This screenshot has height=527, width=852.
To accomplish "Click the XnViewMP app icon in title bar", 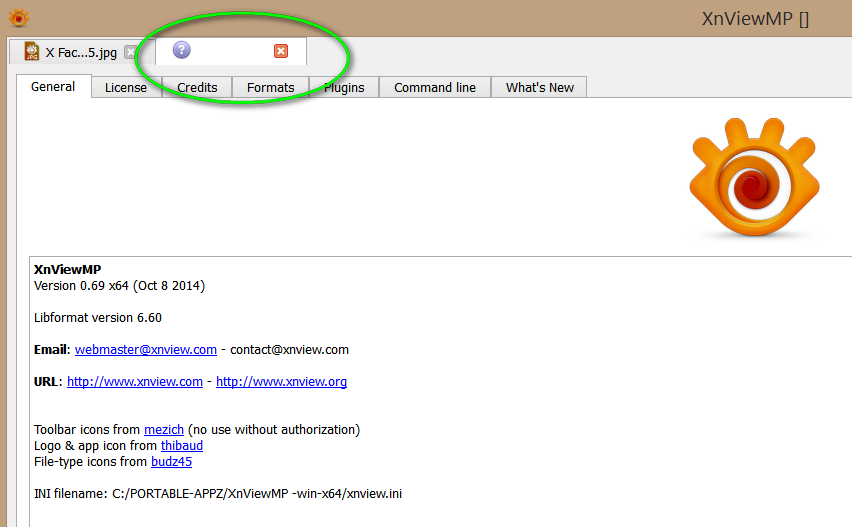I will (18, 18).
